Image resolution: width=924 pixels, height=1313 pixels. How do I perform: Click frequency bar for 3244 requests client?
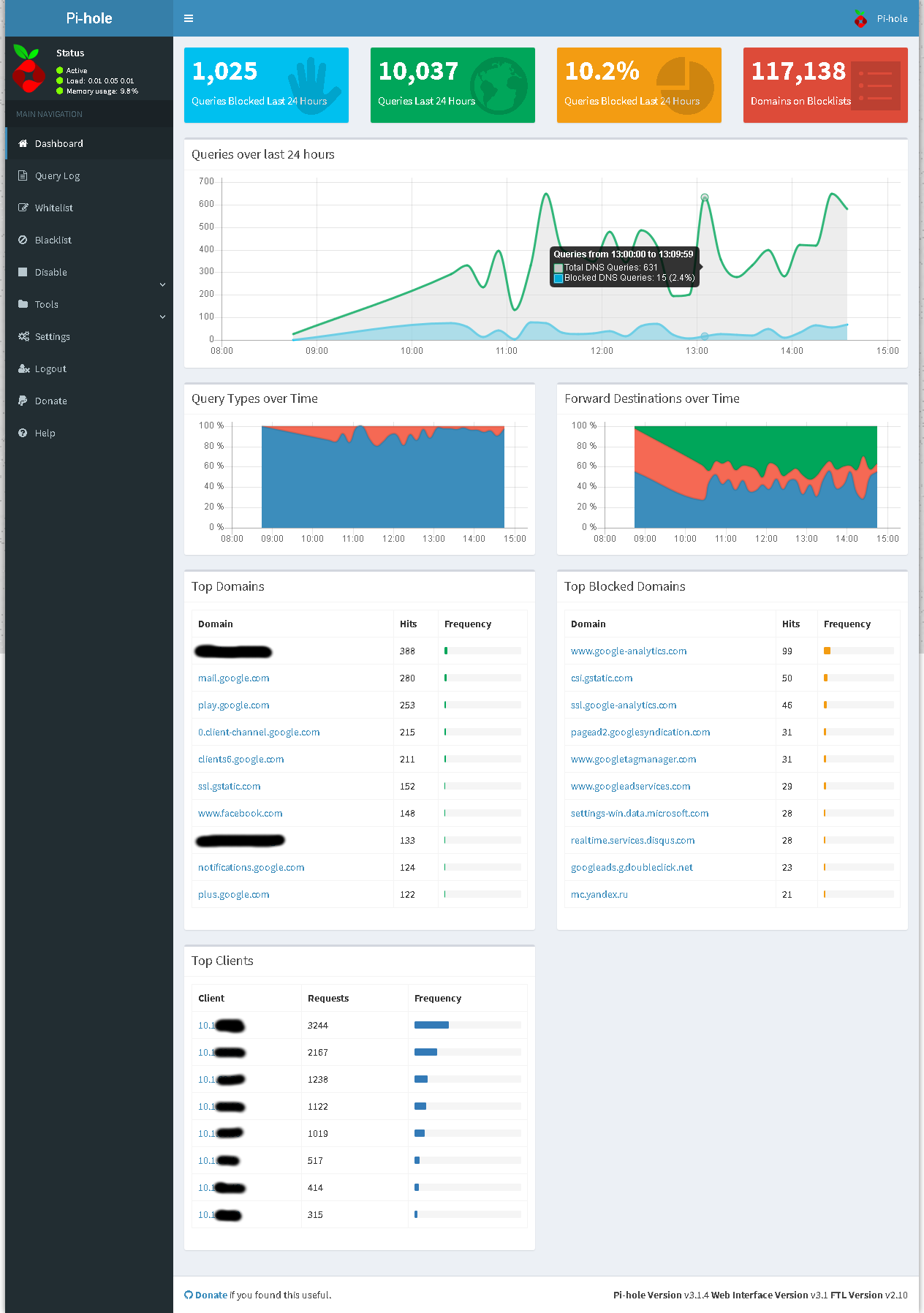tap(468, 1025)
